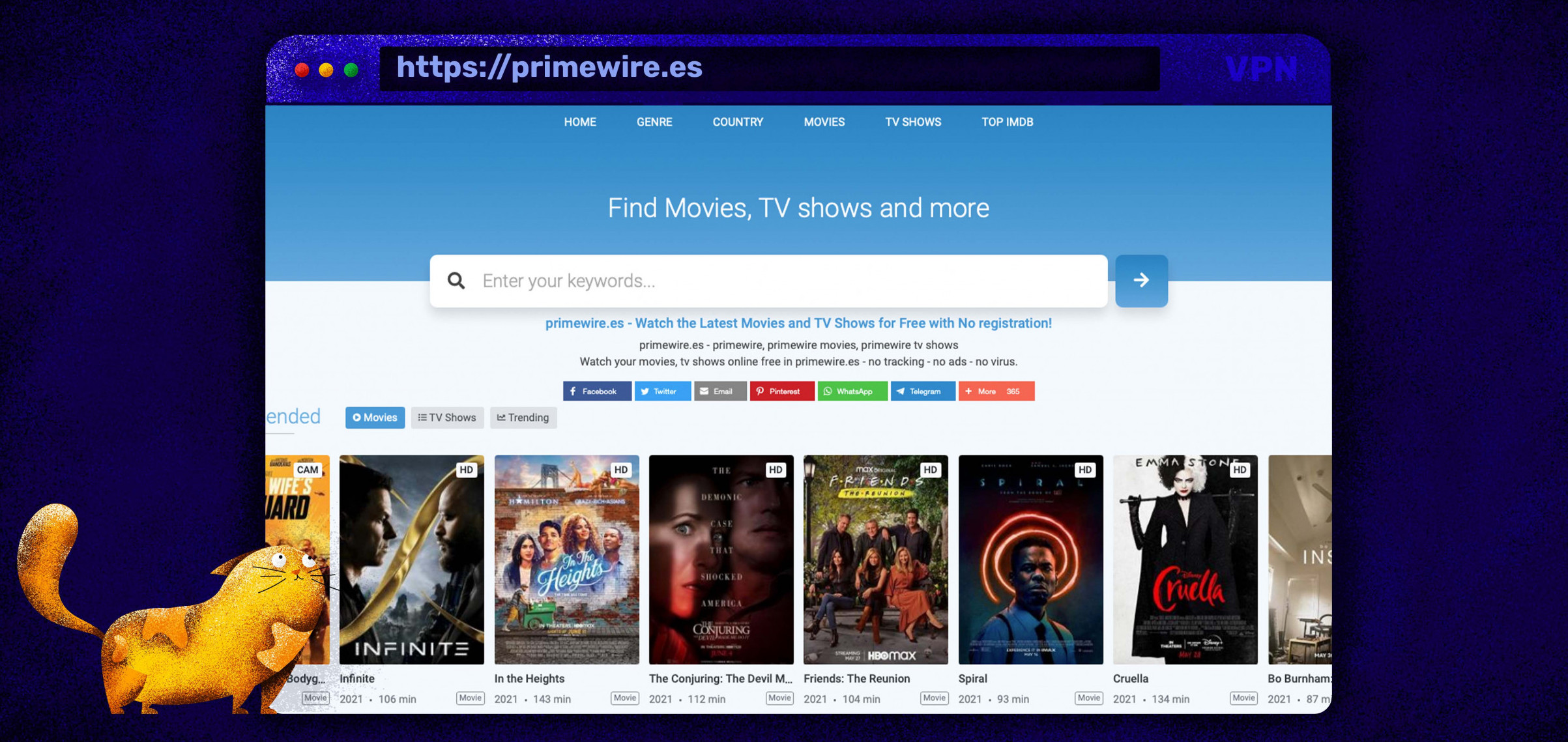This screenshot has width=1568, height=742.
Task: Open the Bo Burnham Inside poster
Action: (1299, 560)
